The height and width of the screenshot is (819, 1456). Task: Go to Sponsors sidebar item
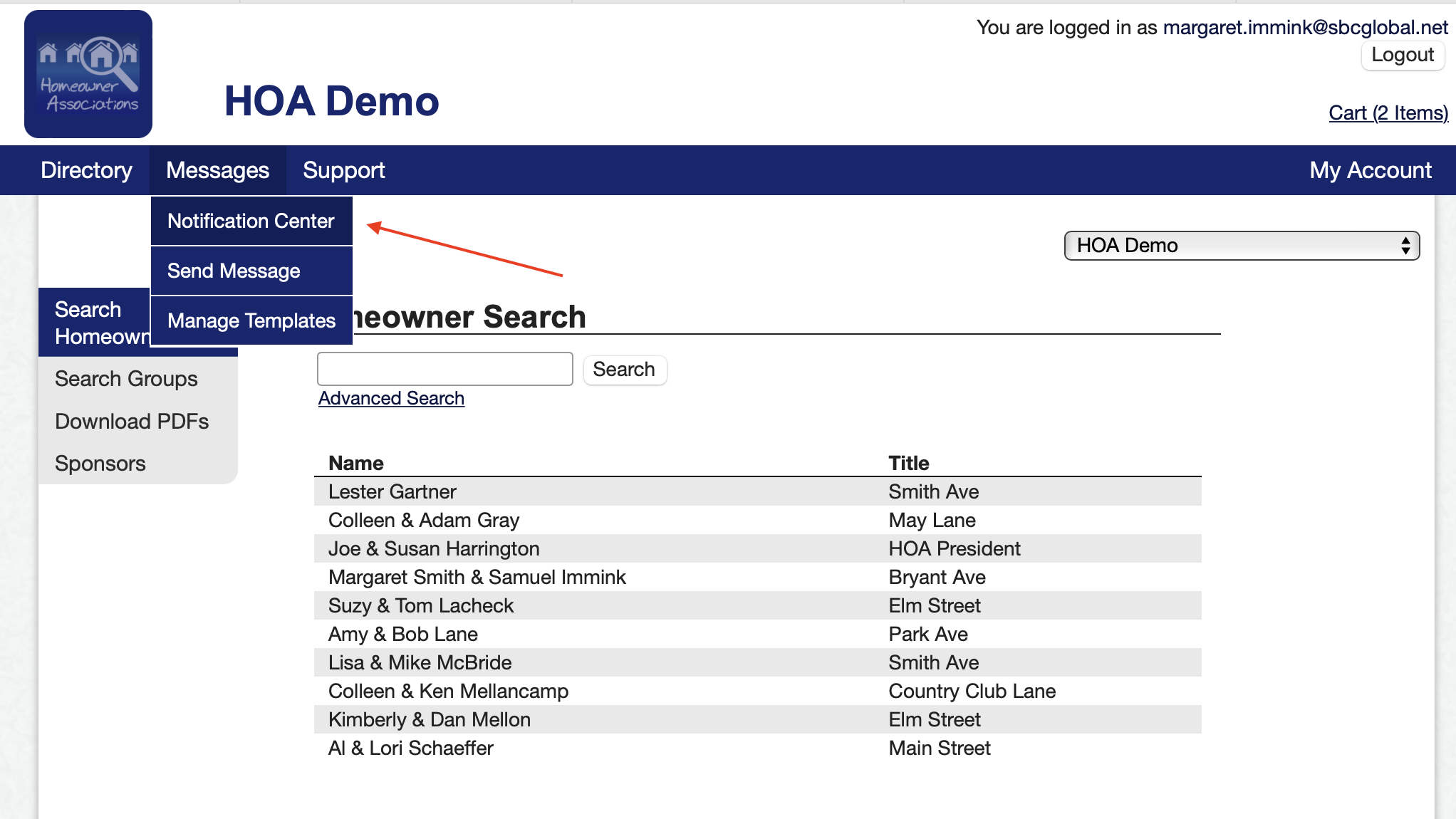tap(100, 464)
